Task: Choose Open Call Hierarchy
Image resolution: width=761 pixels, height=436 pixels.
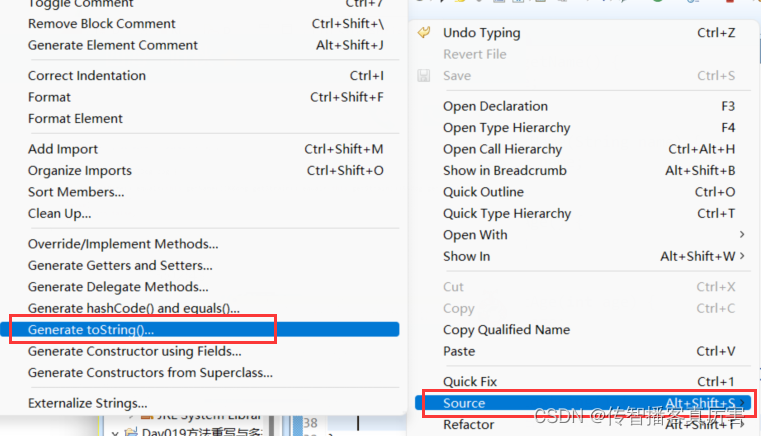Action: (583, 149)
